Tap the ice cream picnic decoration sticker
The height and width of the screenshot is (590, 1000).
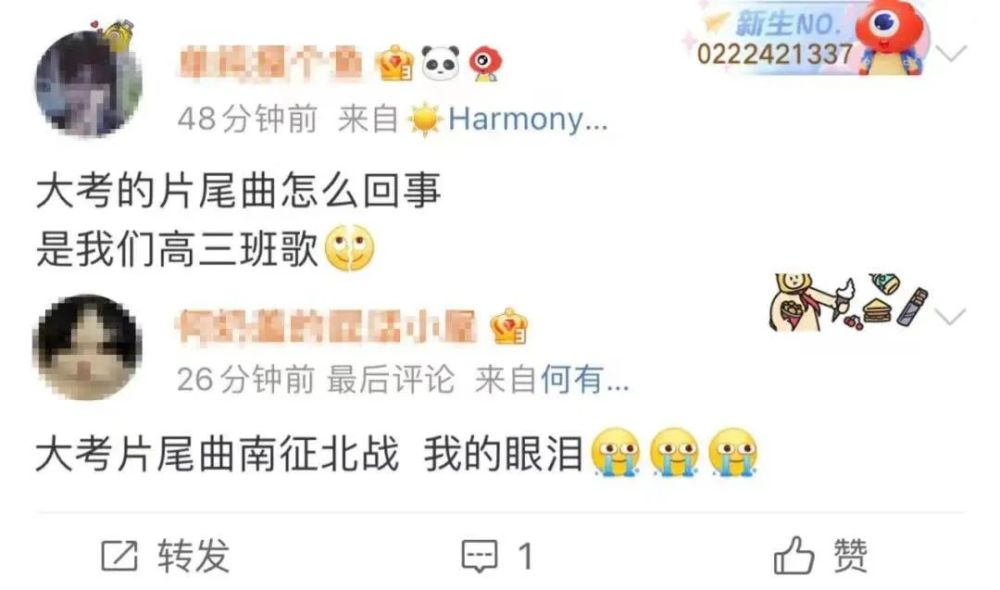click(848, 302)
